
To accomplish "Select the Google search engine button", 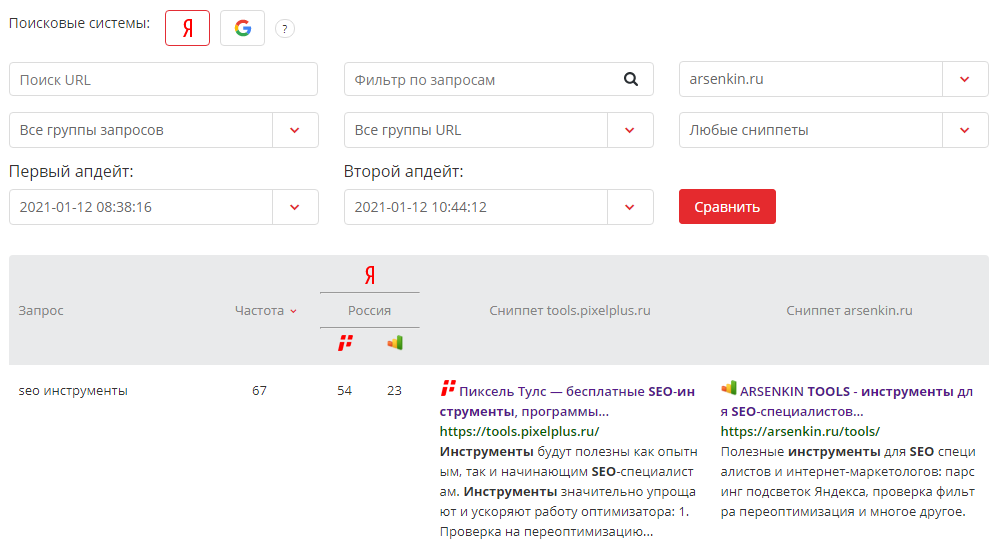I will (x=242, y=28).
